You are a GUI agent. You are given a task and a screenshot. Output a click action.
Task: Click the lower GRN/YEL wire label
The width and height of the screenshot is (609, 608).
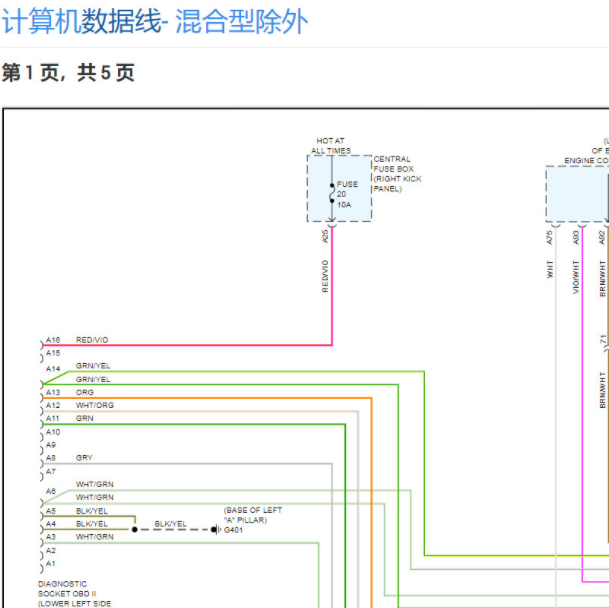coord(93,379)
